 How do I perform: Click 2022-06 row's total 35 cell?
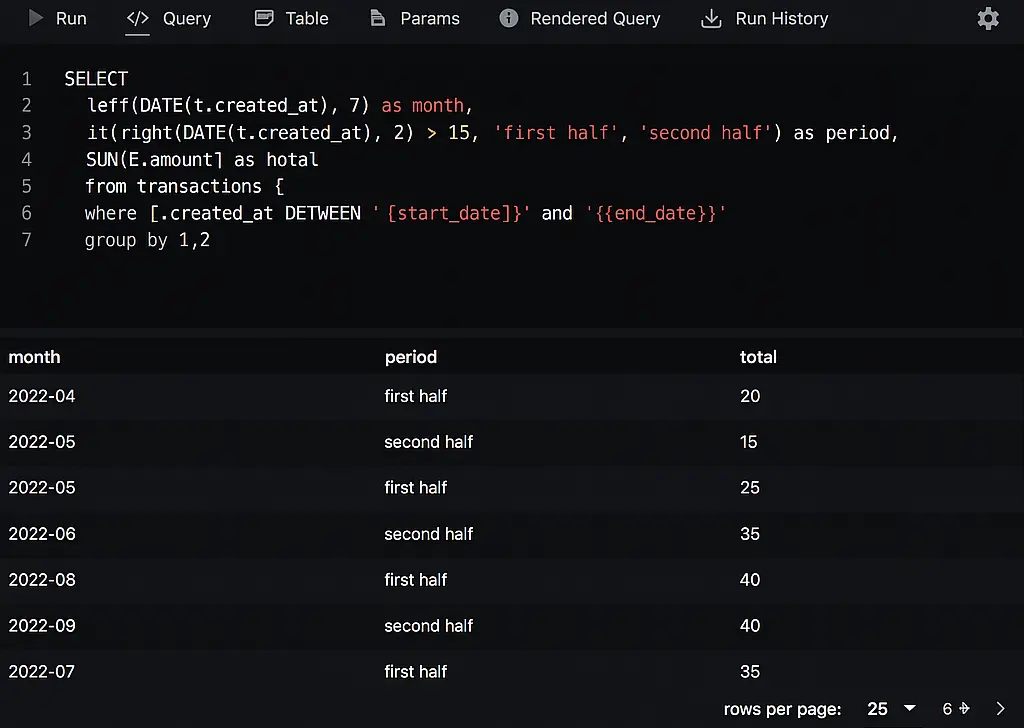click(750, 533)
